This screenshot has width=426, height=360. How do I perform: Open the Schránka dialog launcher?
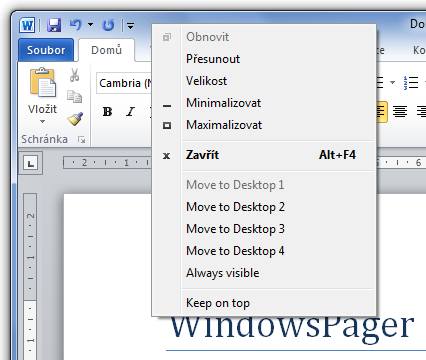pyautogui.click(x=81, y=139)
